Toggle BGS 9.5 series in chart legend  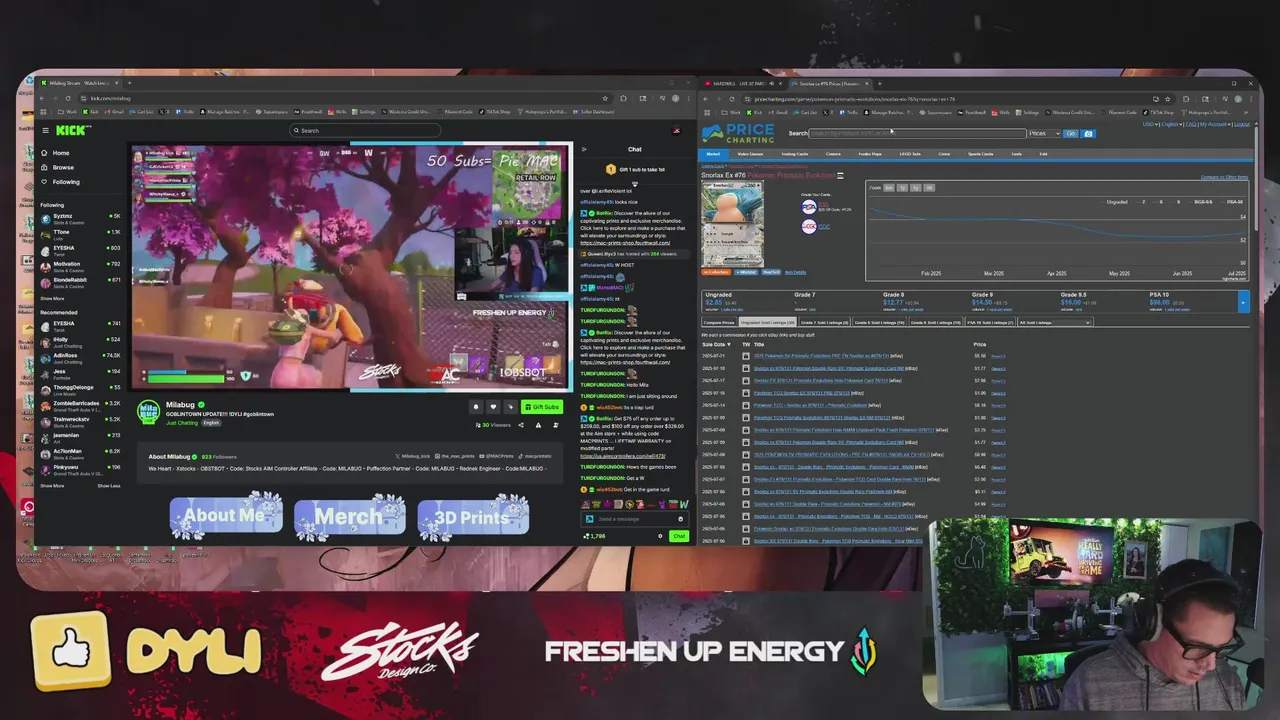pyautogui.click(x=1201, y=202)
